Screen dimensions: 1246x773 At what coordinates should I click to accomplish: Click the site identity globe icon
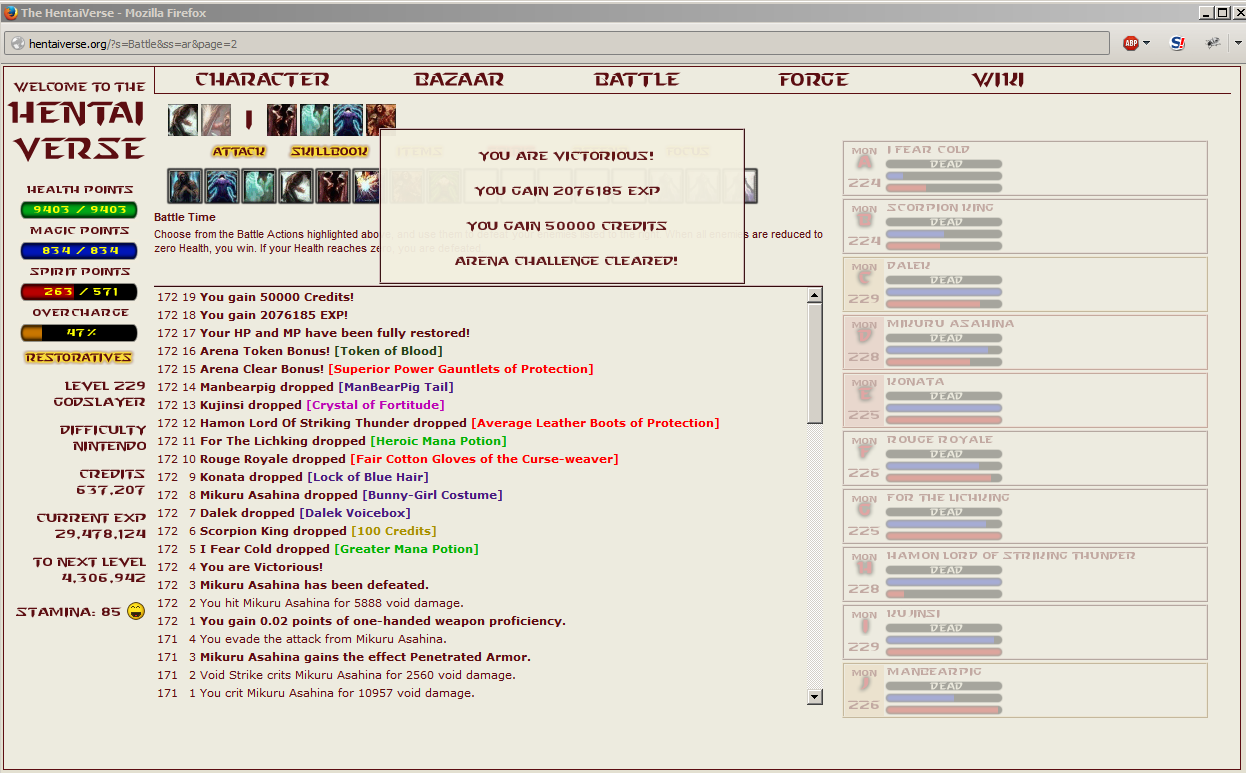(x=17, y=44)
